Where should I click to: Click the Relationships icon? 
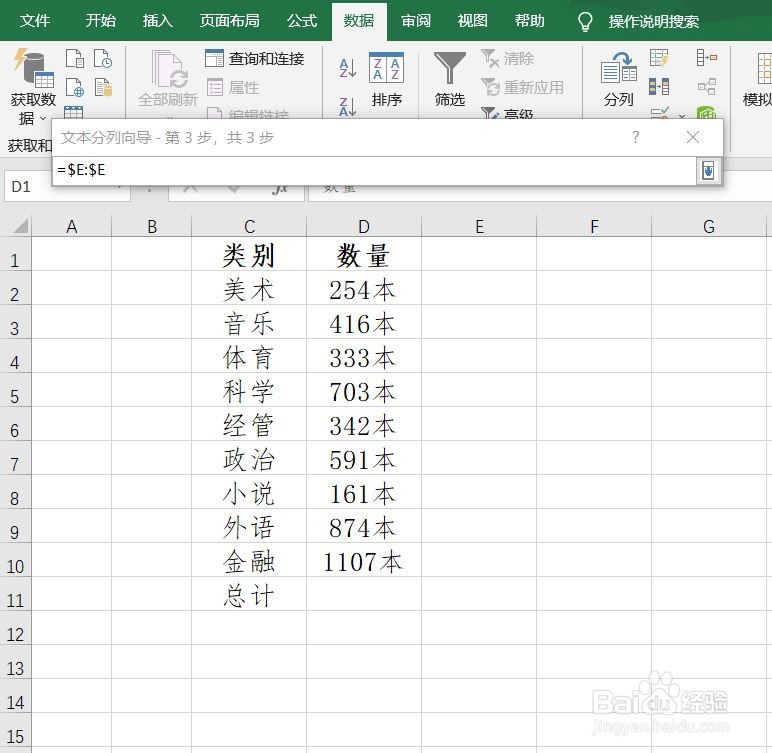click(x=707, y=87)
